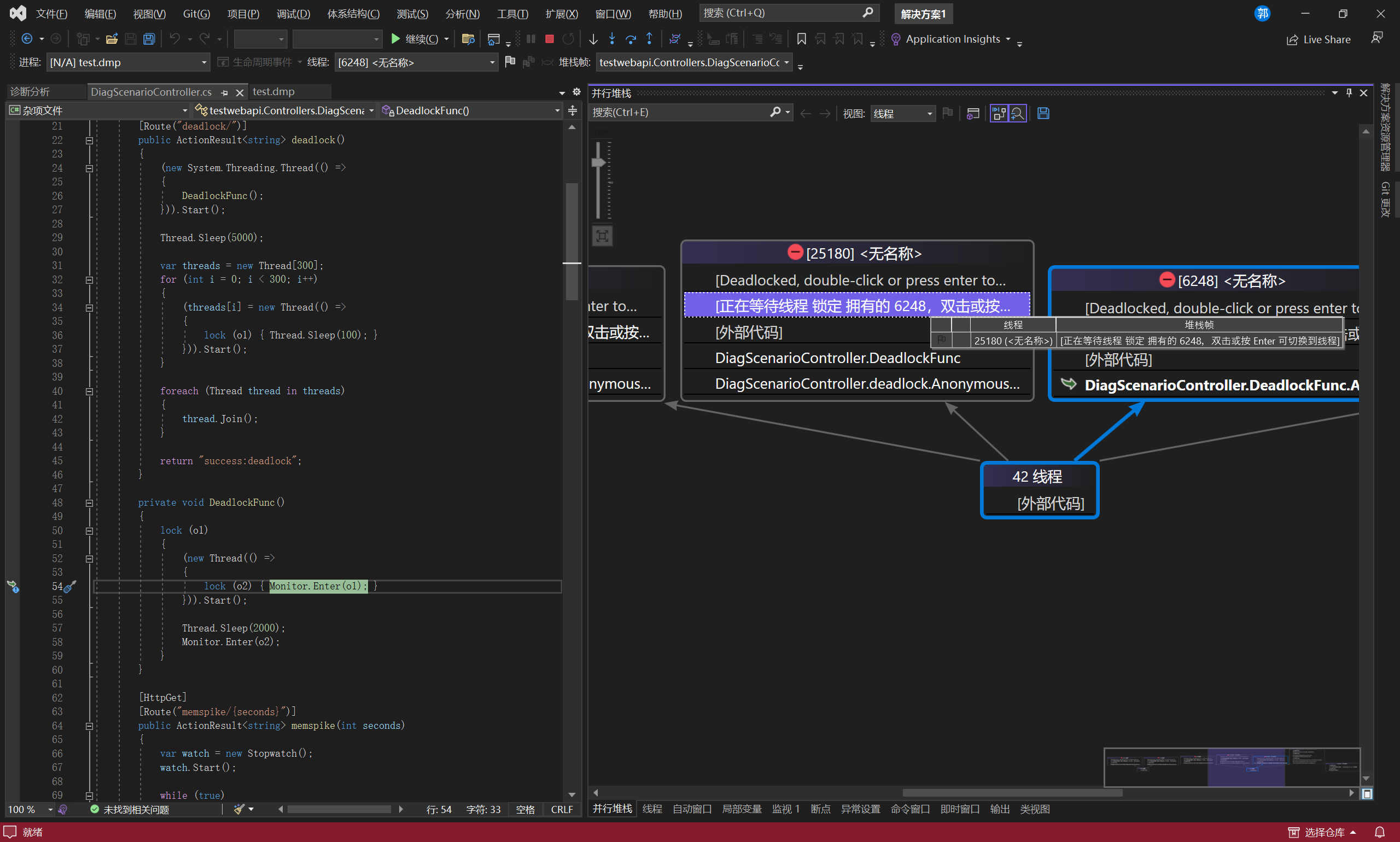Save parallel stacks diagram disk icon
1400x842 pixels.
pyautogui.click(x=1043, y=114)
